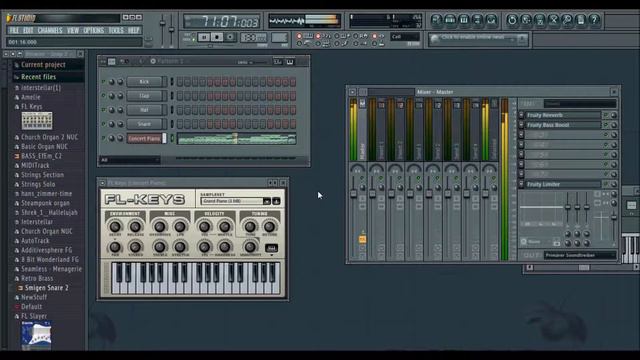Mute the Clap channel LED
This screenshot has width=640, height=360.
pos(103,96)
